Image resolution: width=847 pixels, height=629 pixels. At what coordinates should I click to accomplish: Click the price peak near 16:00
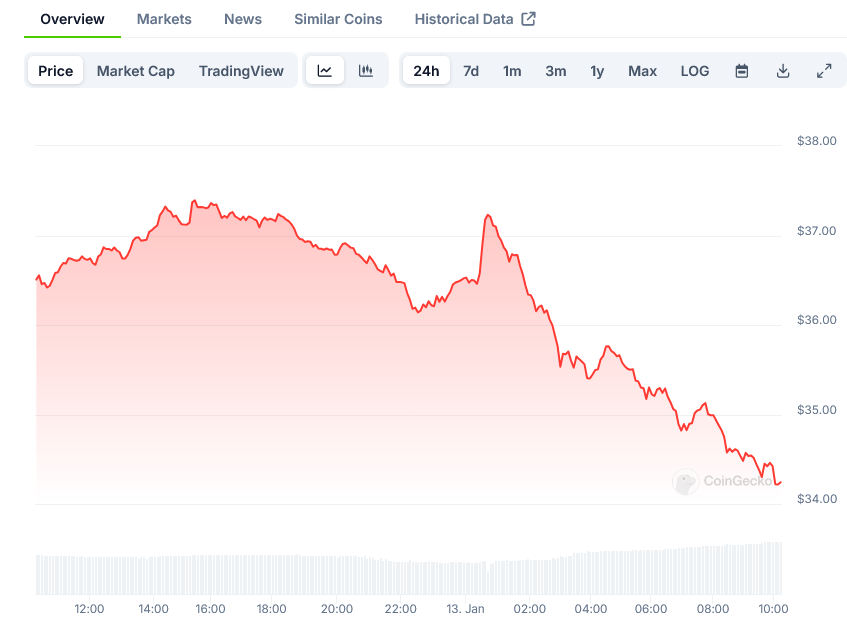coord(194,201)
